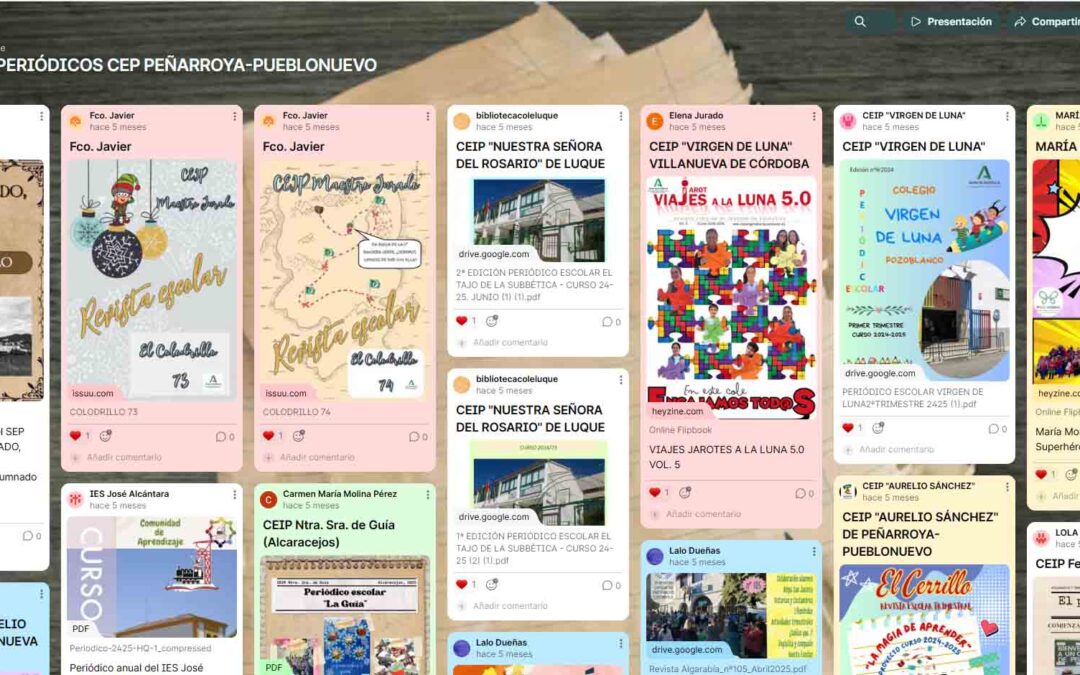Viewport: 1080px width, 675px height.
Task: Click bibliotecacoleluque avatar on 2ª edición post
Action: tap(461, 121)
